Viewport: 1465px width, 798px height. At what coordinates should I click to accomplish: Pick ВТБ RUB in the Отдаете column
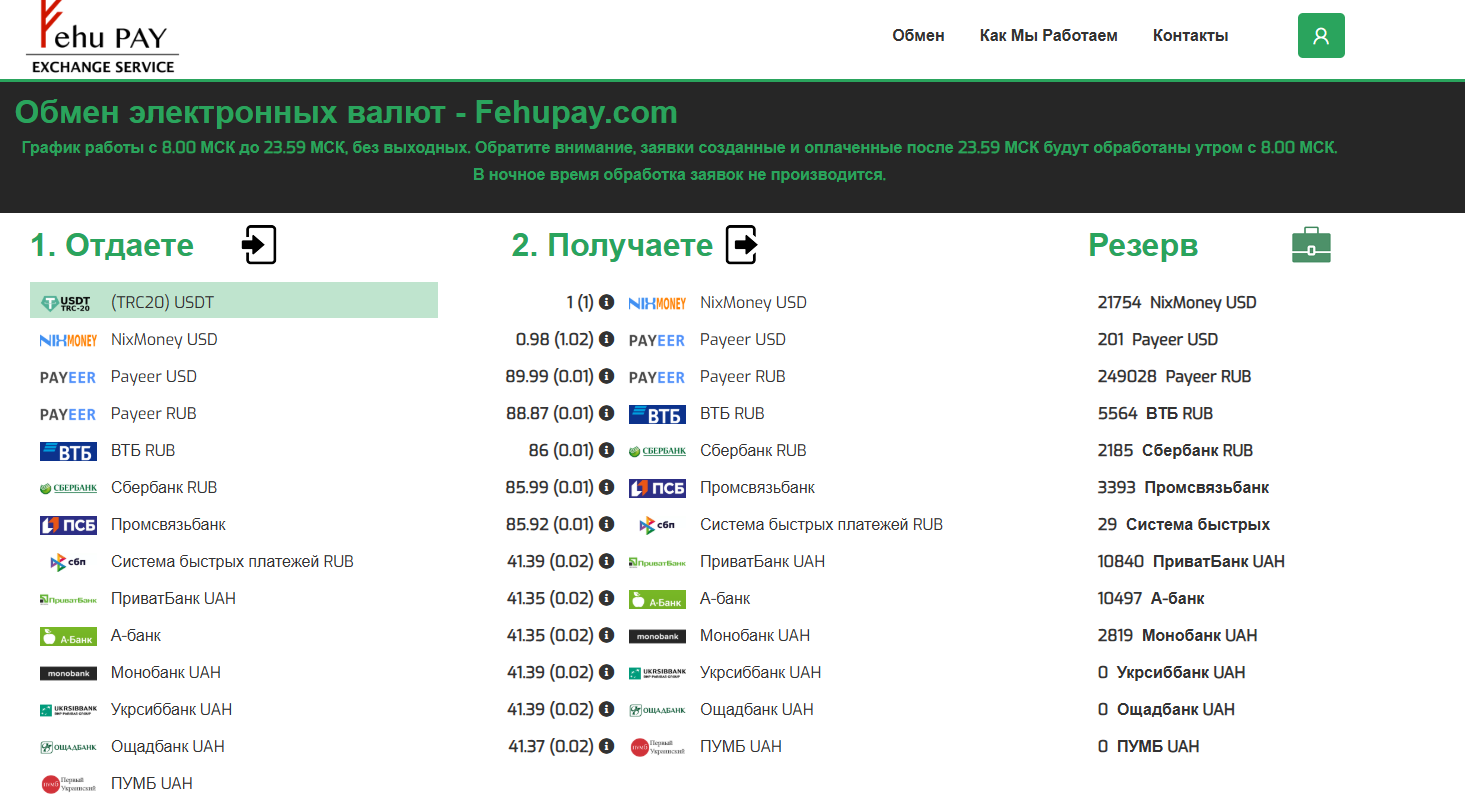point(234,450)
